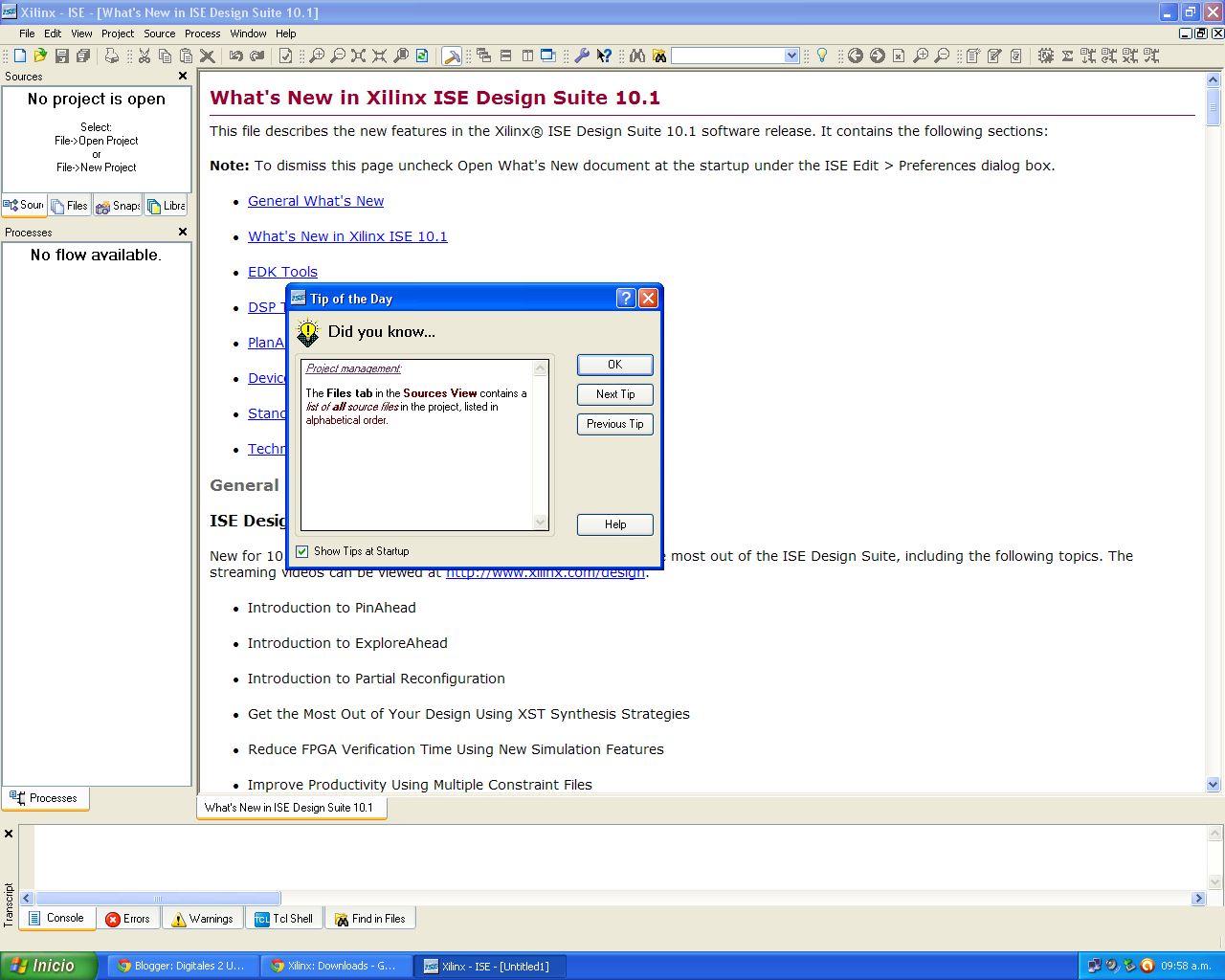Click the Open file folder icon
This screenshot has width=1225, height=980.
pos(40,56)
